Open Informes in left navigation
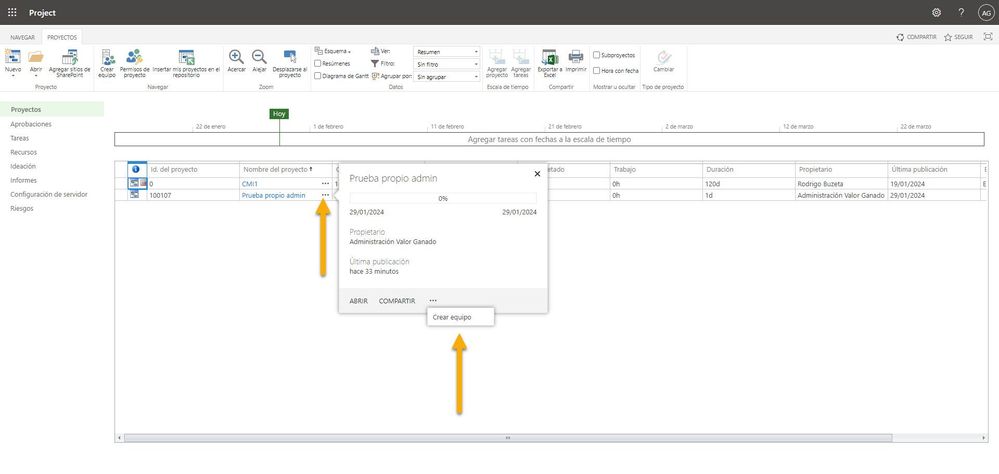 pyautogui.click(x=23, y=180)
